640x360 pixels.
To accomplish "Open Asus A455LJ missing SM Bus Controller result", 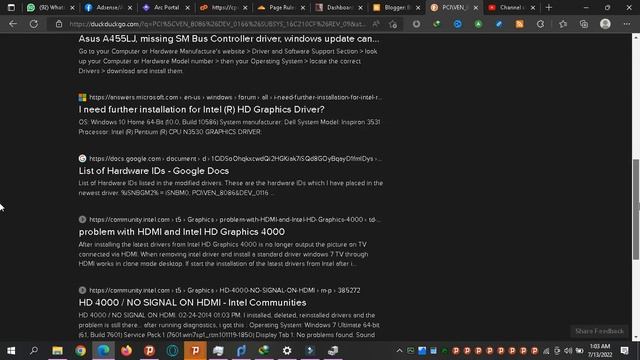I will click(x=229, y=39).
